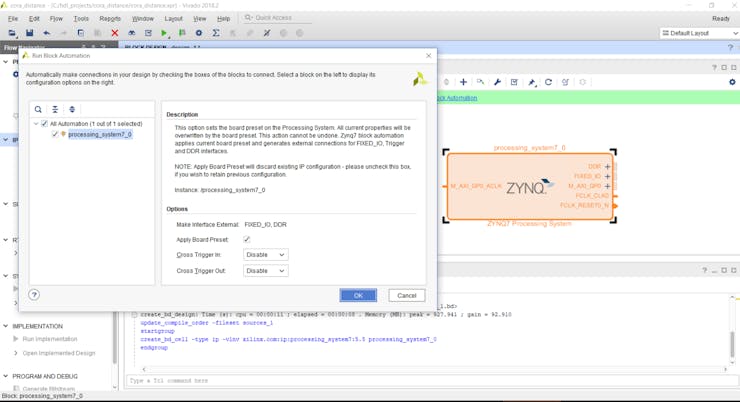Open the View menu

click(200, 18)
